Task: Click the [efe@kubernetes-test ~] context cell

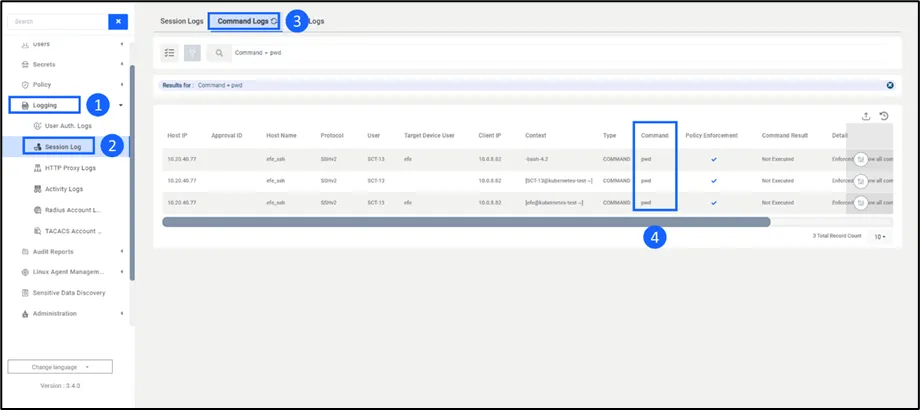Action: [x=554, y=203]
